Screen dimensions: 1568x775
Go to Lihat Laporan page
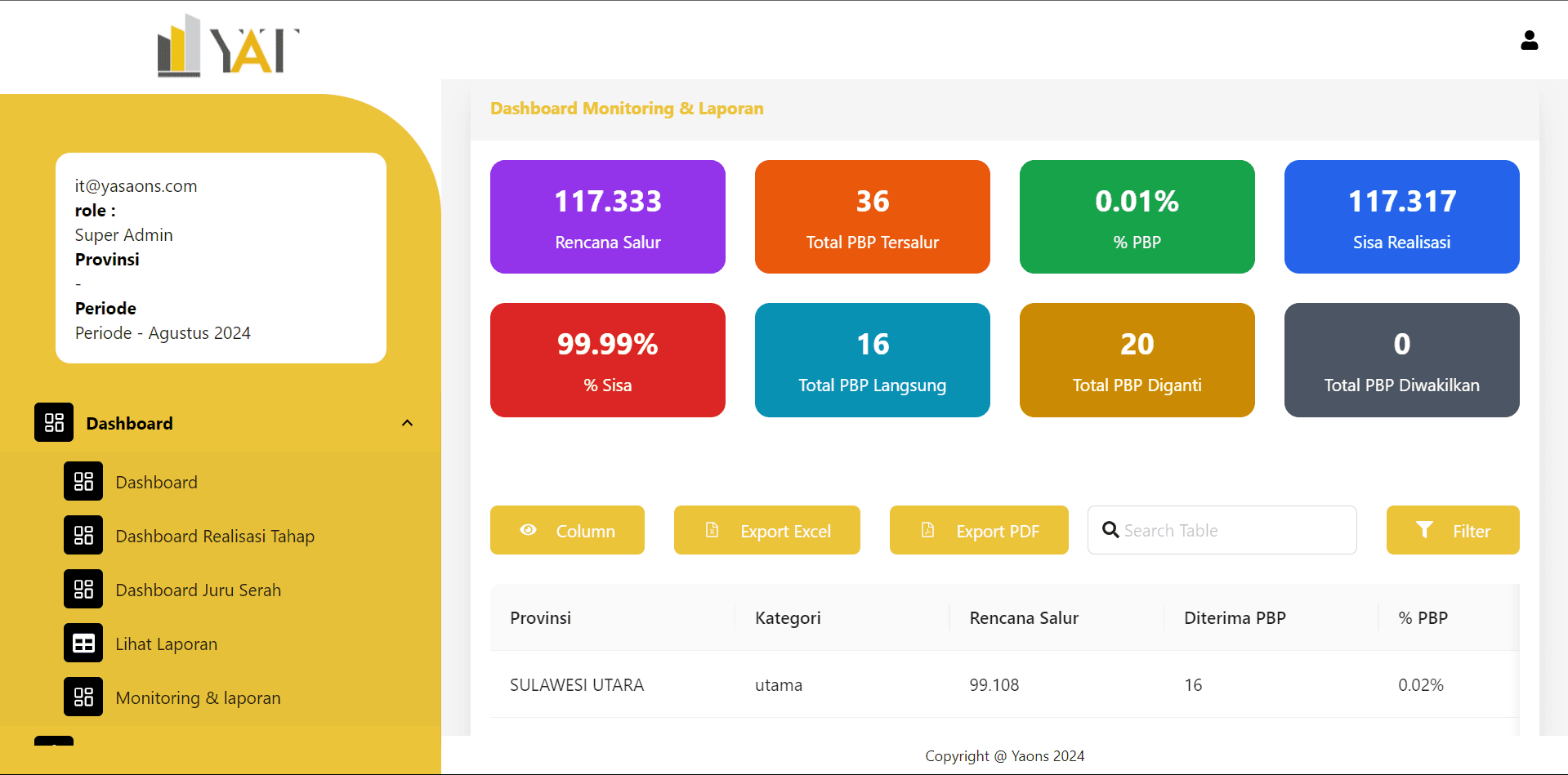(x=167, y=644)
